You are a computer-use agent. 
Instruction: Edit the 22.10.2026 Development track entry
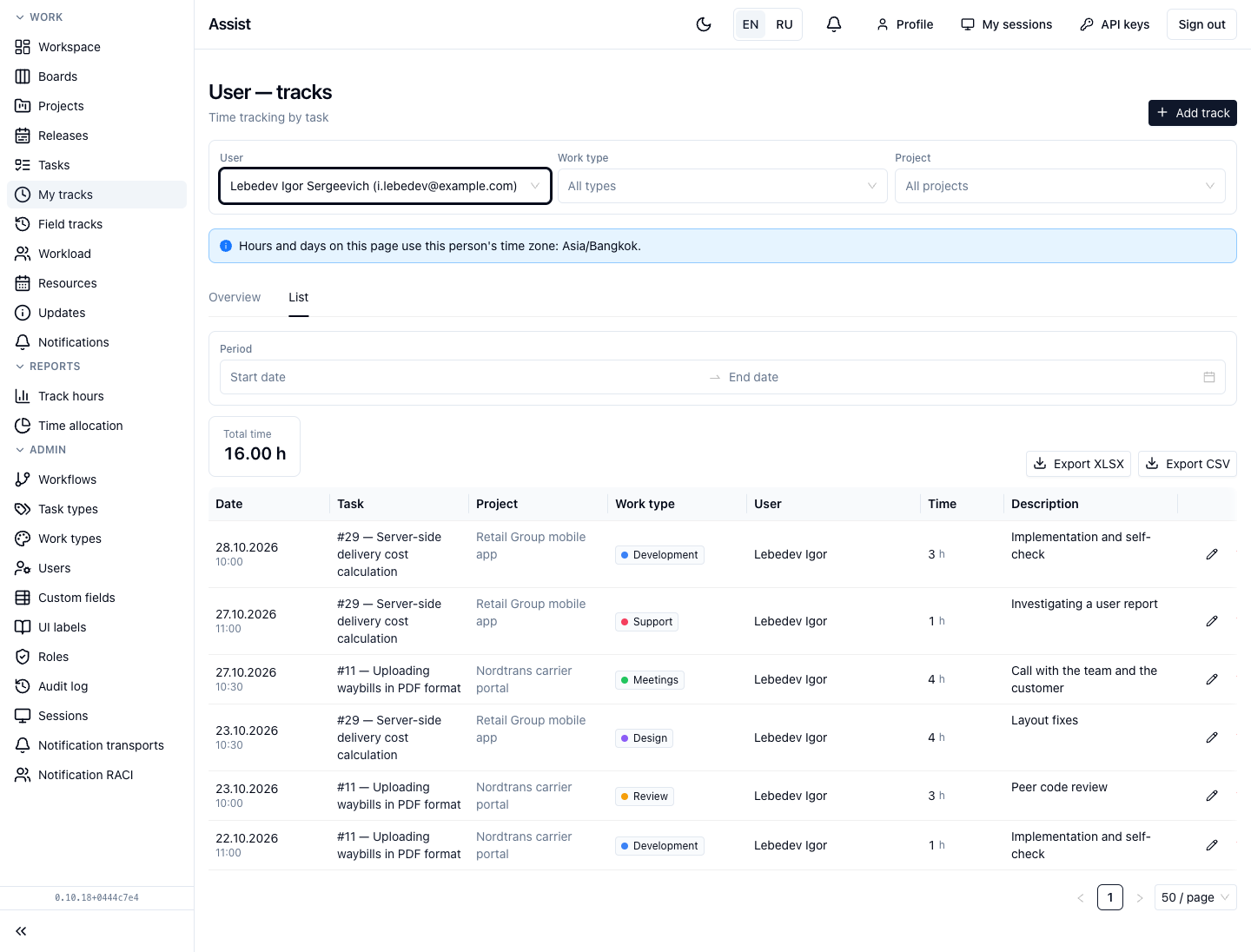click(1212, 845)
